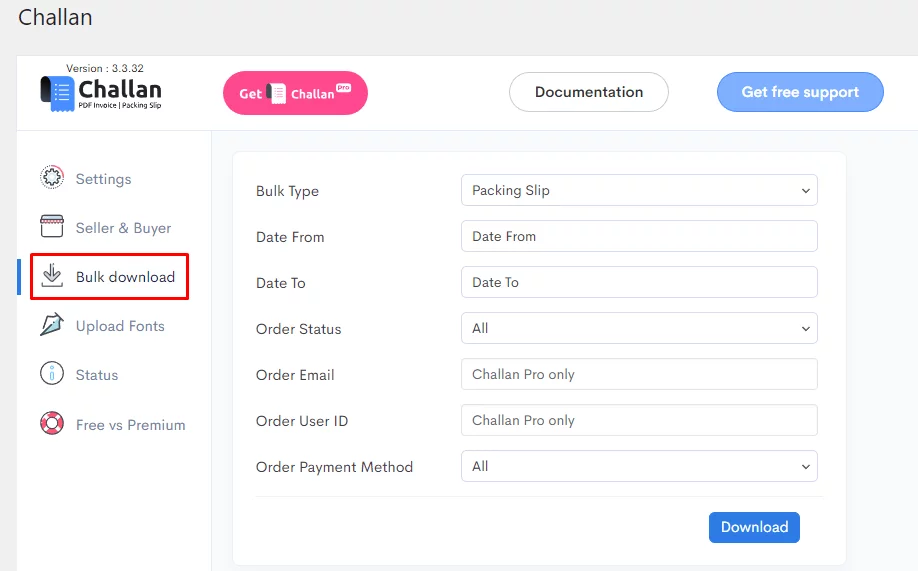The image size is (918, 571).
Task: Click the 'Challan' page heading
Action: (x=55, y=18)
